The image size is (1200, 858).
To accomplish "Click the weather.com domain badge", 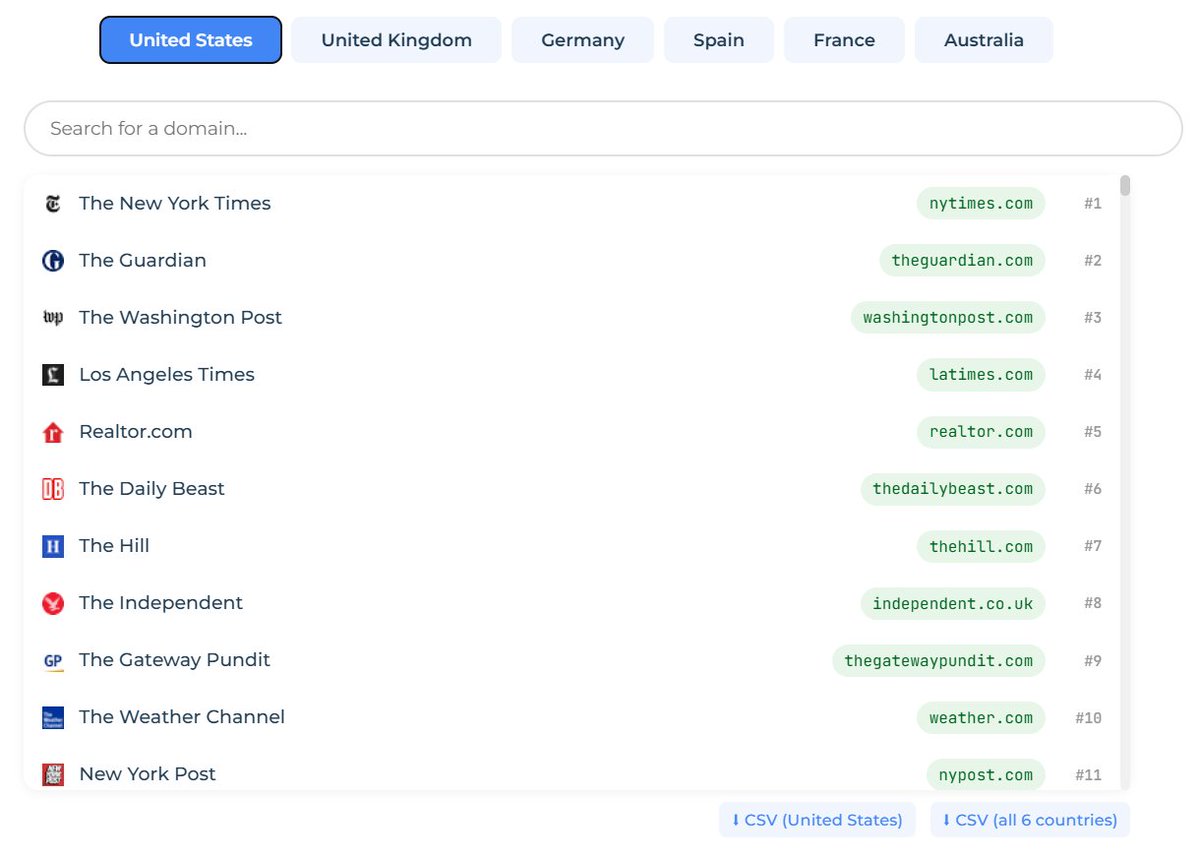I will [981, 717].
